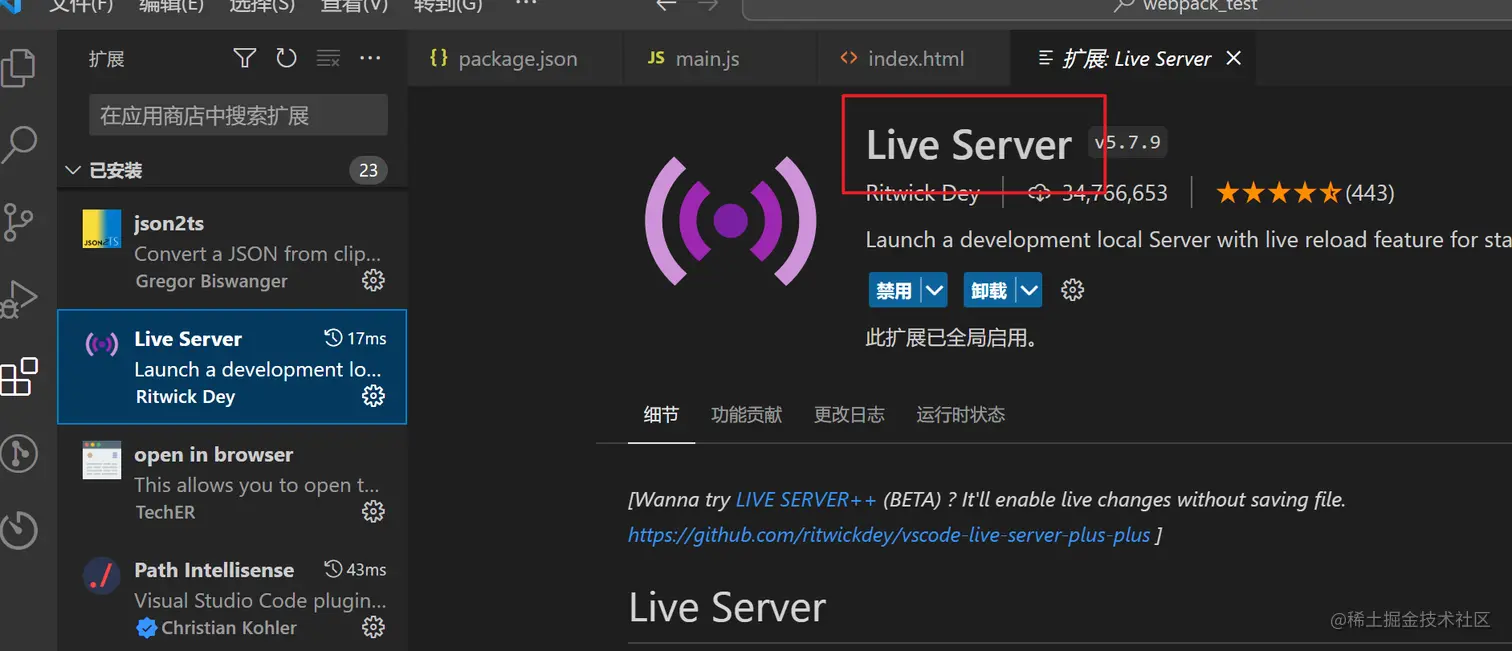
Task: Go back with the navigation arrow
Action: (665, 5)
